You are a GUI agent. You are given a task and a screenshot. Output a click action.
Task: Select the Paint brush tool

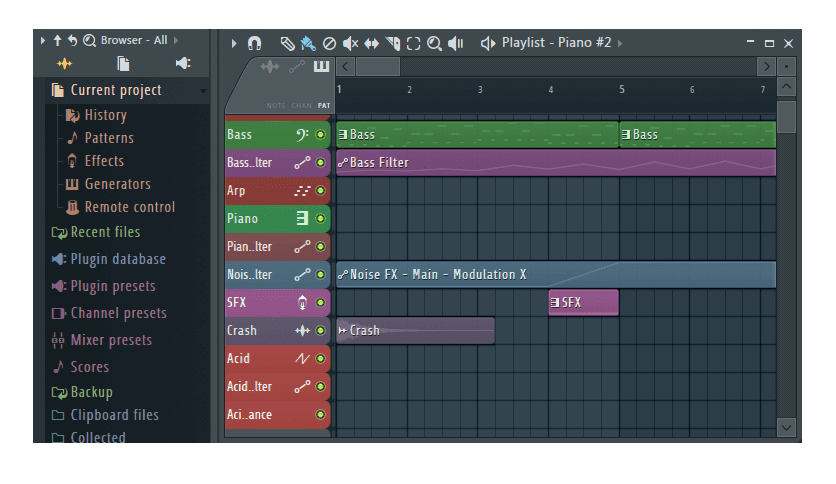[308, 43]
